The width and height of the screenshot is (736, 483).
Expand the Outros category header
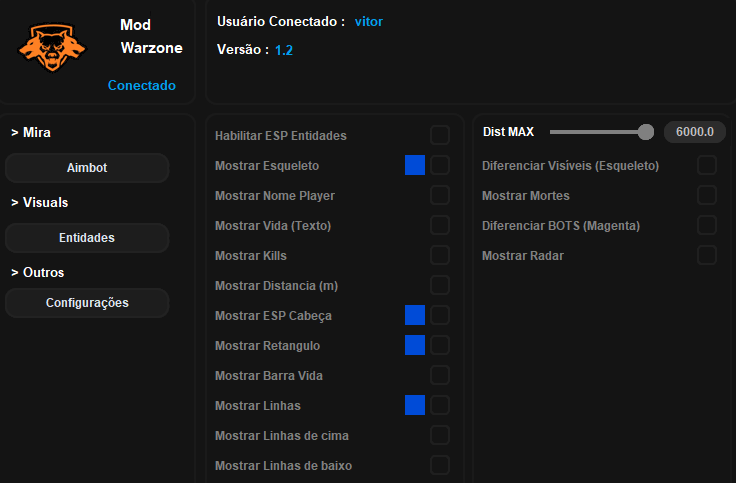37,272
